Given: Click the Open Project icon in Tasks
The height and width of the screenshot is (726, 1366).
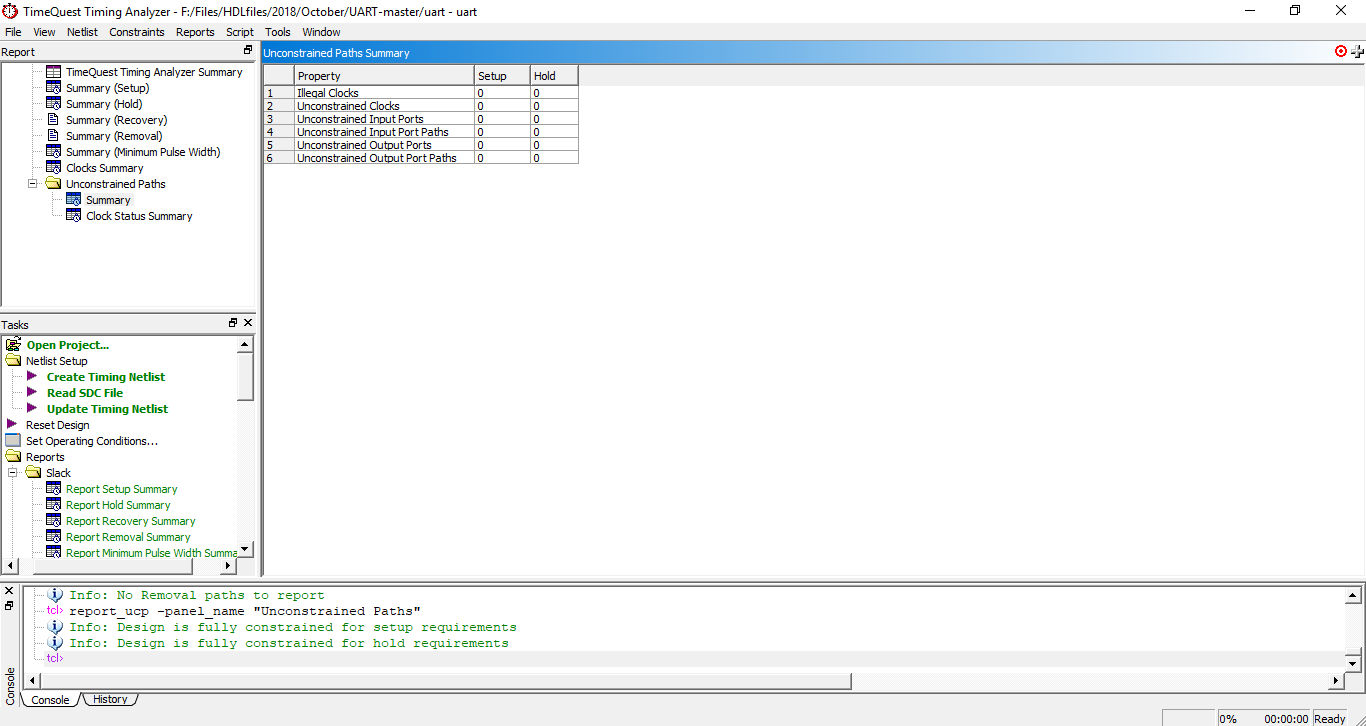Looking at the screenshot, I should [14, 345].
